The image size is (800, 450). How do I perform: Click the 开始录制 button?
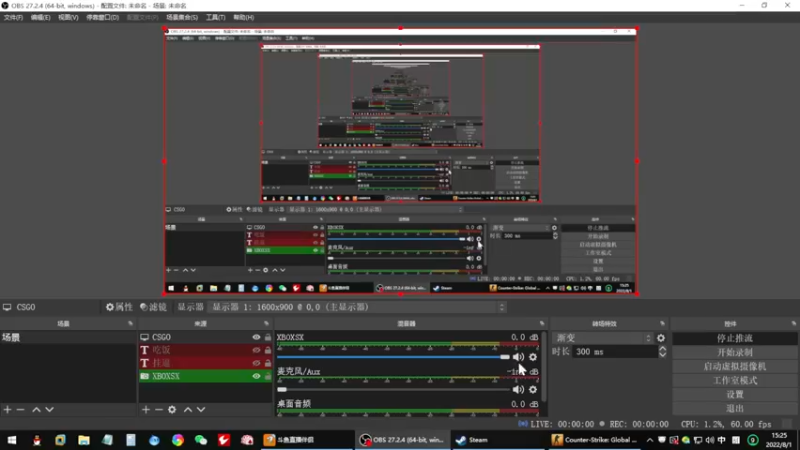[x=735, y=352]
